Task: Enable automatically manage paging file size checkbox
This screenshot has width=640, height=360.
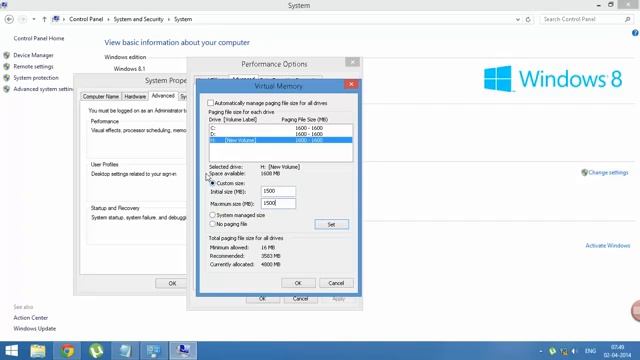Action: coord(211,103)
